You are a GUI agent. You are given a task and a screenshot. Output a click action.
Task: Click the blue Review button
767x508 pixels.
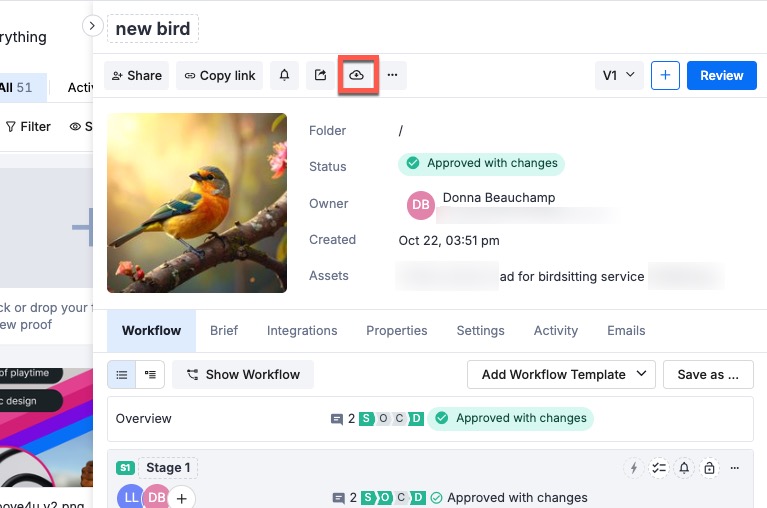point(721,75)
